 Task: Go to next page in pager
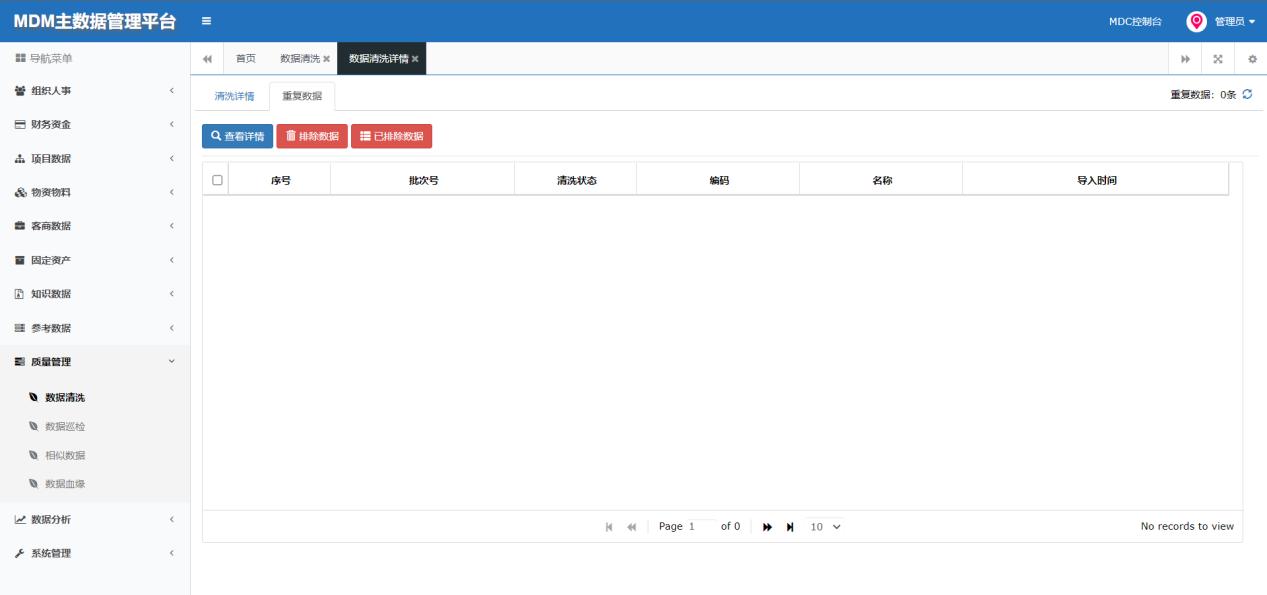point(768,527)
